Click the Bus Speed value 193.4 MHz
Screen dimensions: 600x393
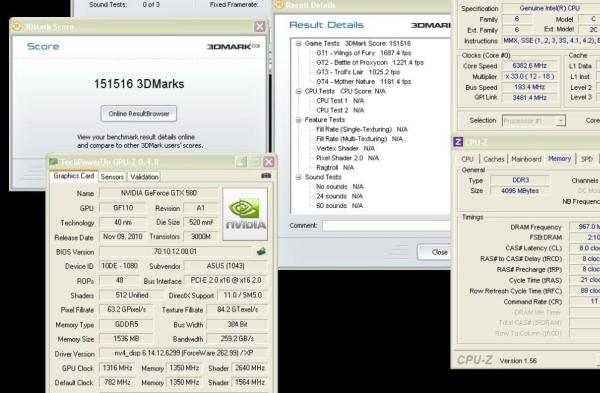[530, 87]
